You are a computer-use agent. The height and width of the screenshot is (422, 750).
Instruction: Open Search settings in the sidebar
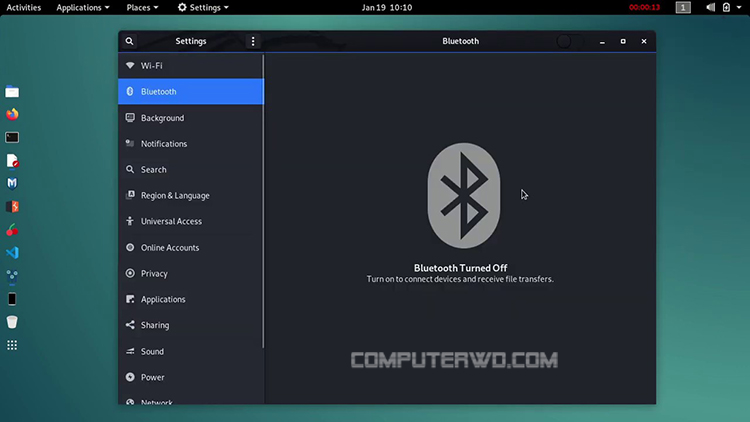[191, 169]
